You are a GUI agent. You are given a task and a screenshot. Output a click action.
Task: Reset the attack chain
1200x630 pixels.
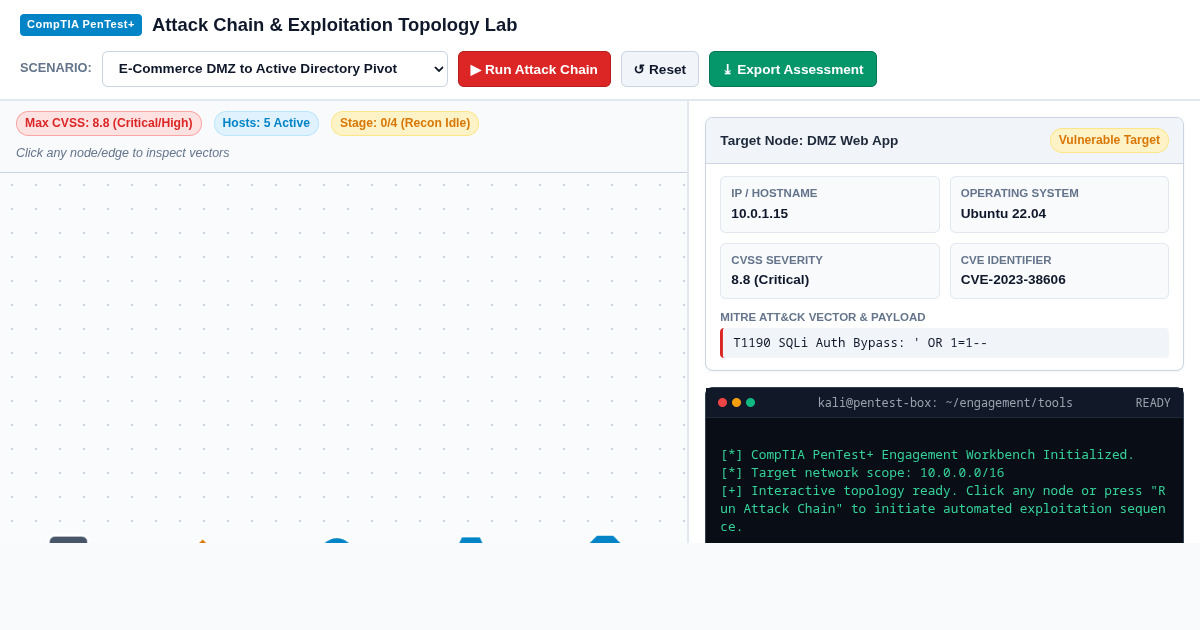660,69
